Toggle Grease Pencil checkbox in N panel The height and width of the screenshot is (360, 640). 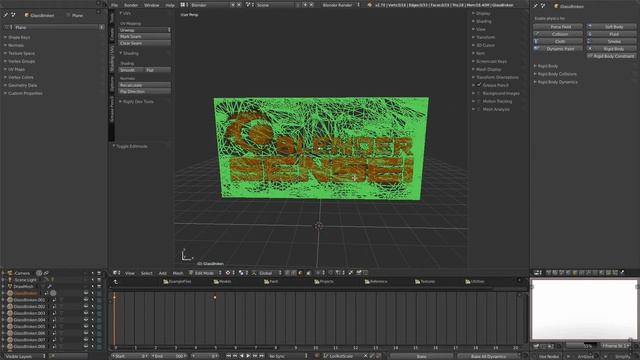(479, 85)
